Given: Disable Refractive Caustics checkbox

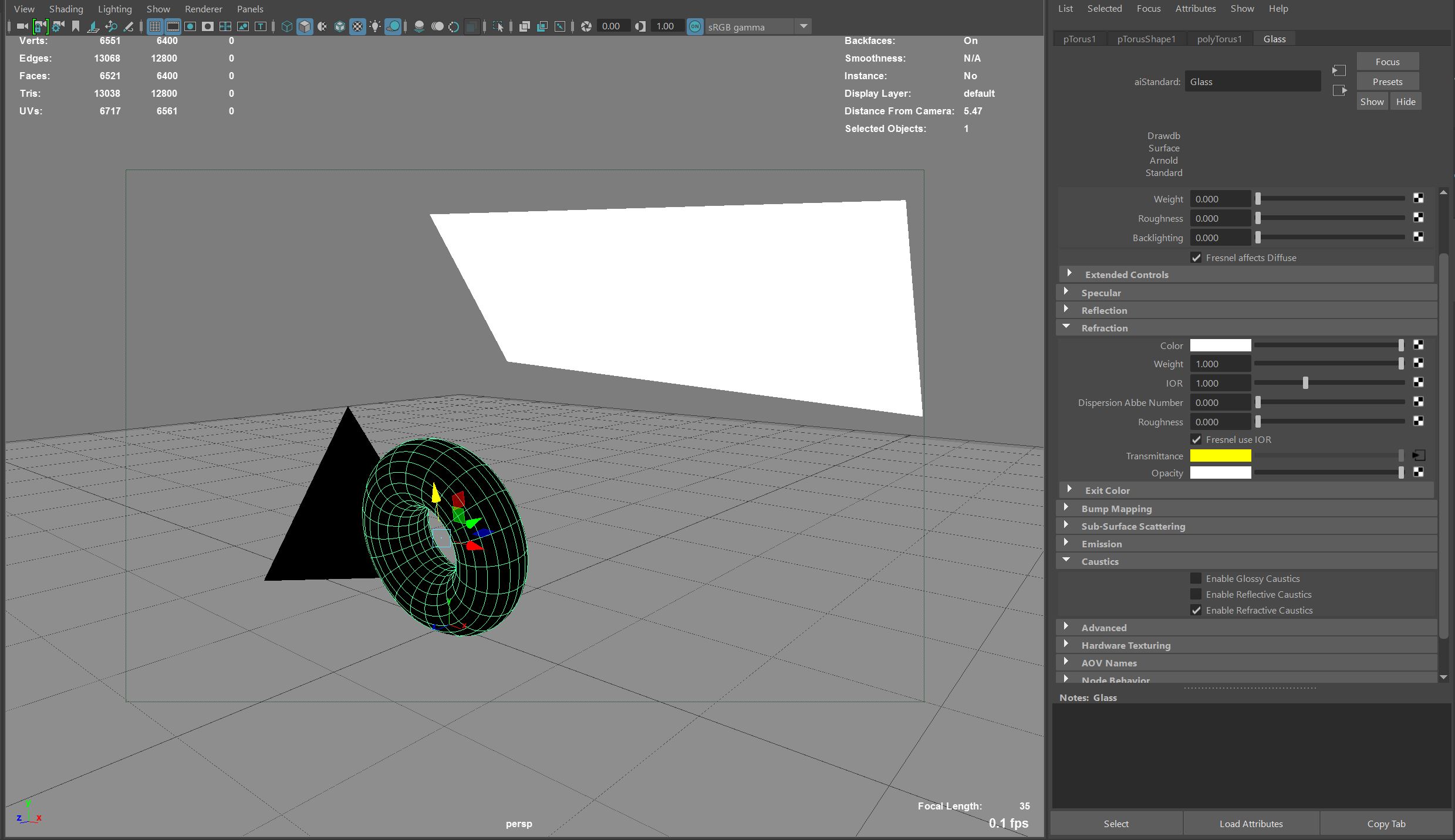Looking at the screenshot, I should tap(1196, 610).
